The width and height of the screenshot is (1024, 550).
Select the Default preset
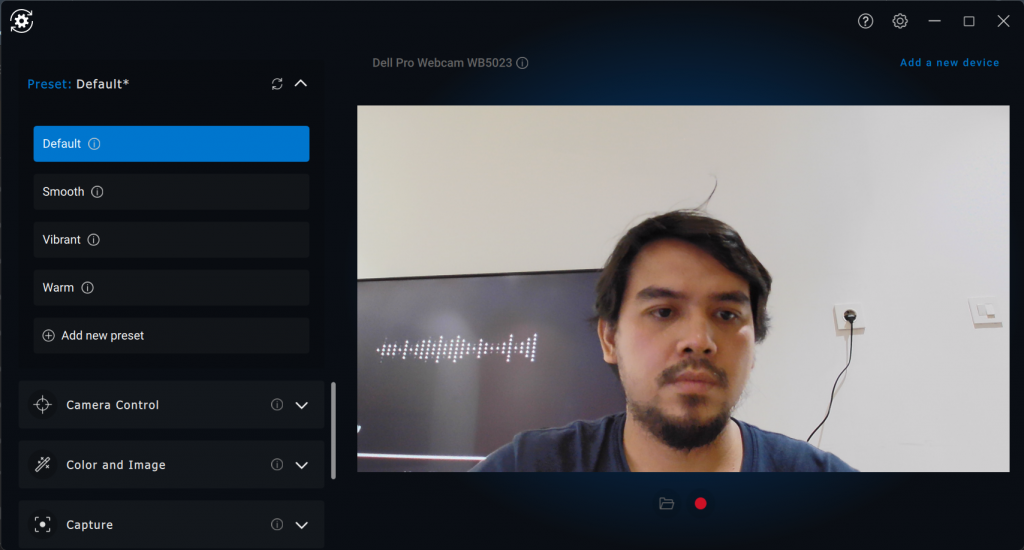171,144
